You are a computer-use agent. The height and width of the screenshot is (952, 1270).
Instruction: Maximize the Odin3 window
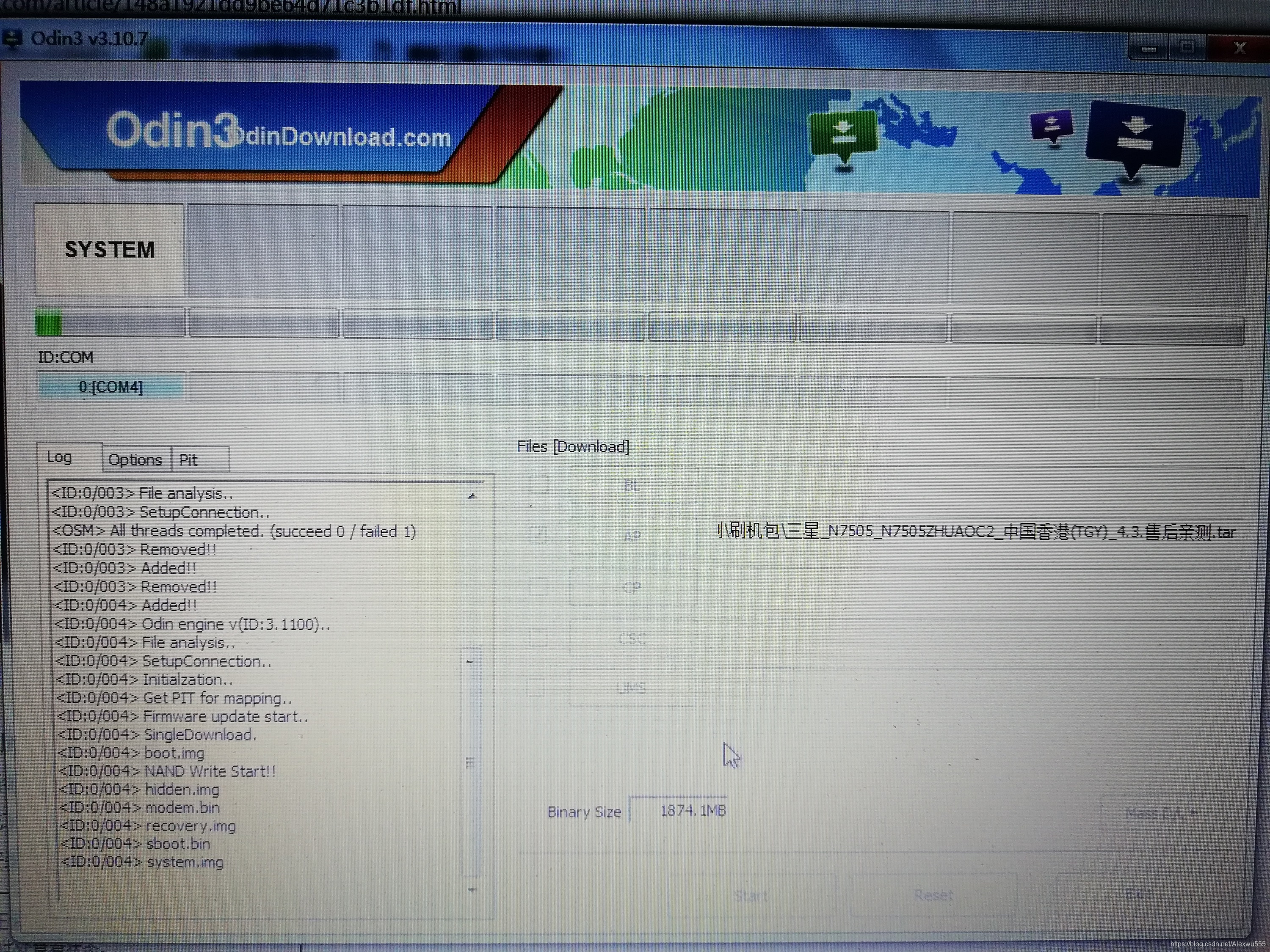coord(1187,47)
